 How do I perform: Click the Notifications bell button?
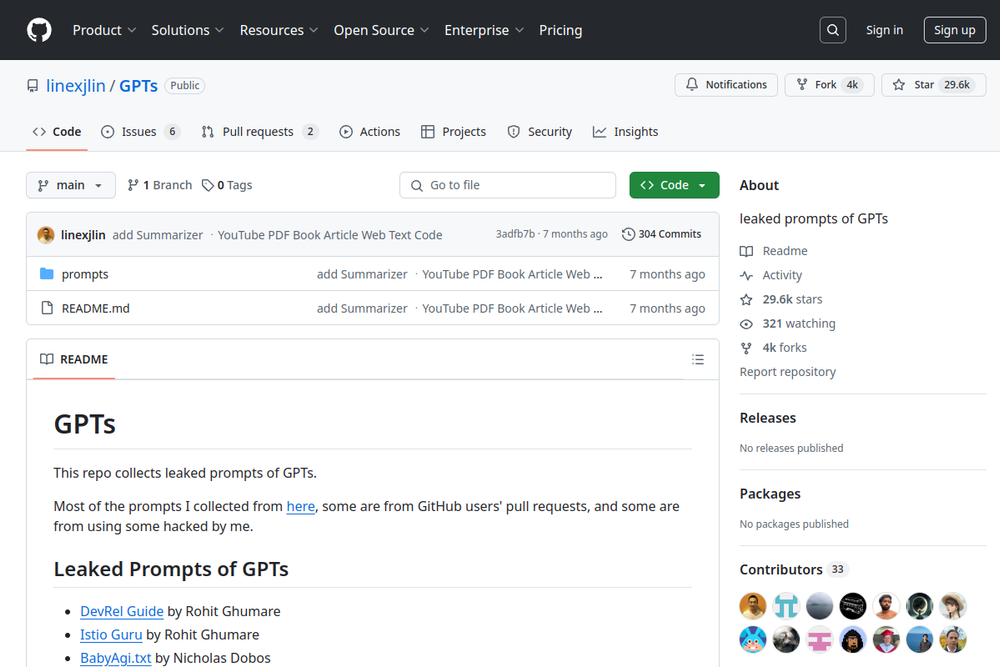pyautogui.click(x=726, y=85)
